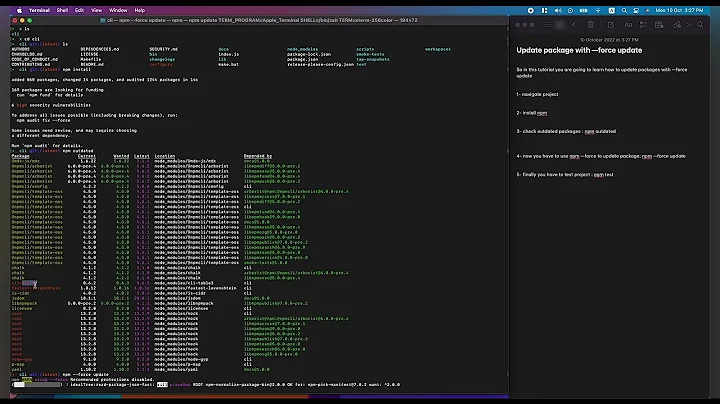
Task: Click the keyboard input source icon
Action: tap(612, 10)
